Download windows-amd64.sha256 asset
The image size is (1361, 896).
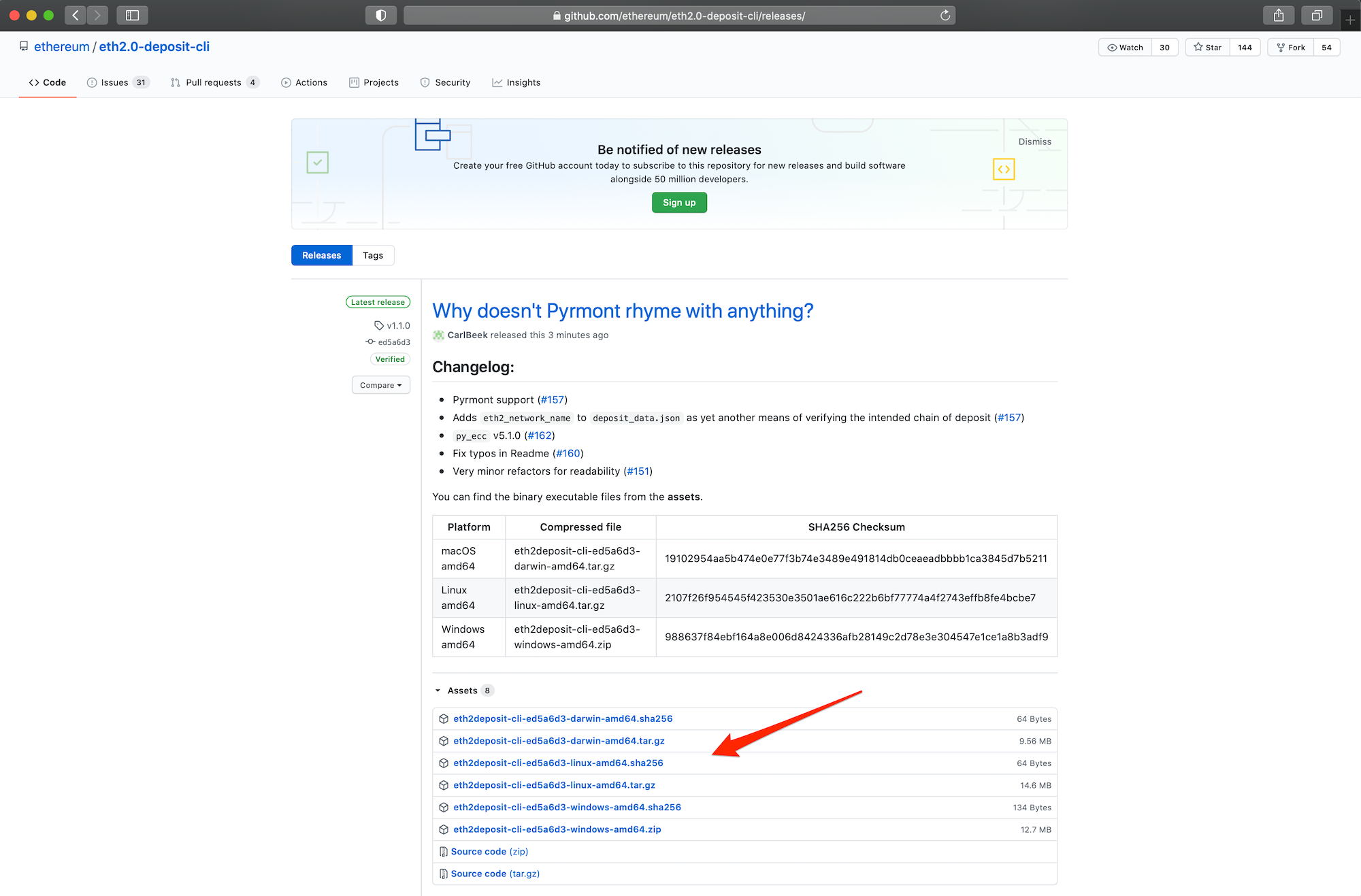click(x=567, y=807)
